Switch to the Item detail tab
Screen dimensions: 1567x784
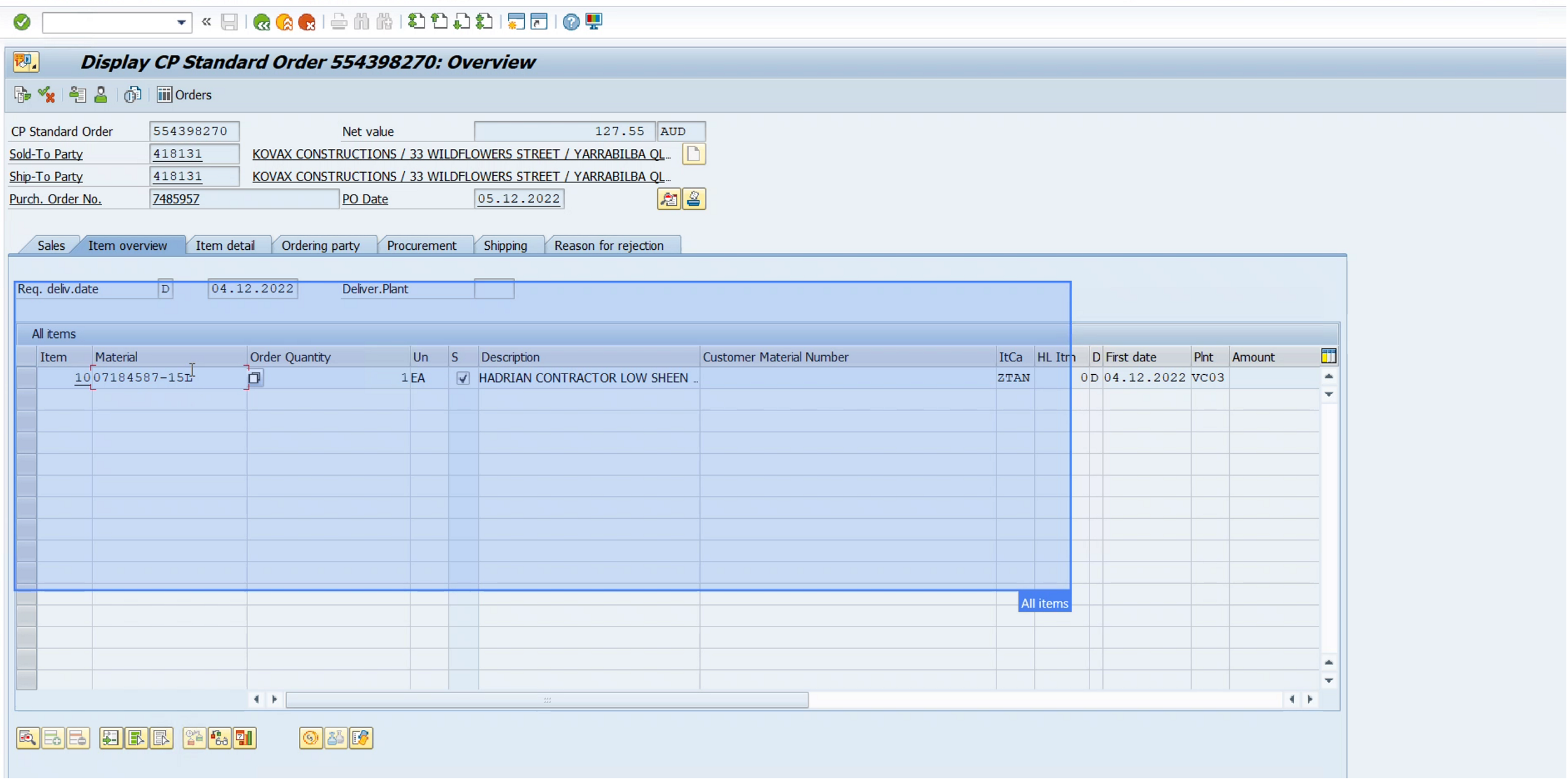point(226,245)
